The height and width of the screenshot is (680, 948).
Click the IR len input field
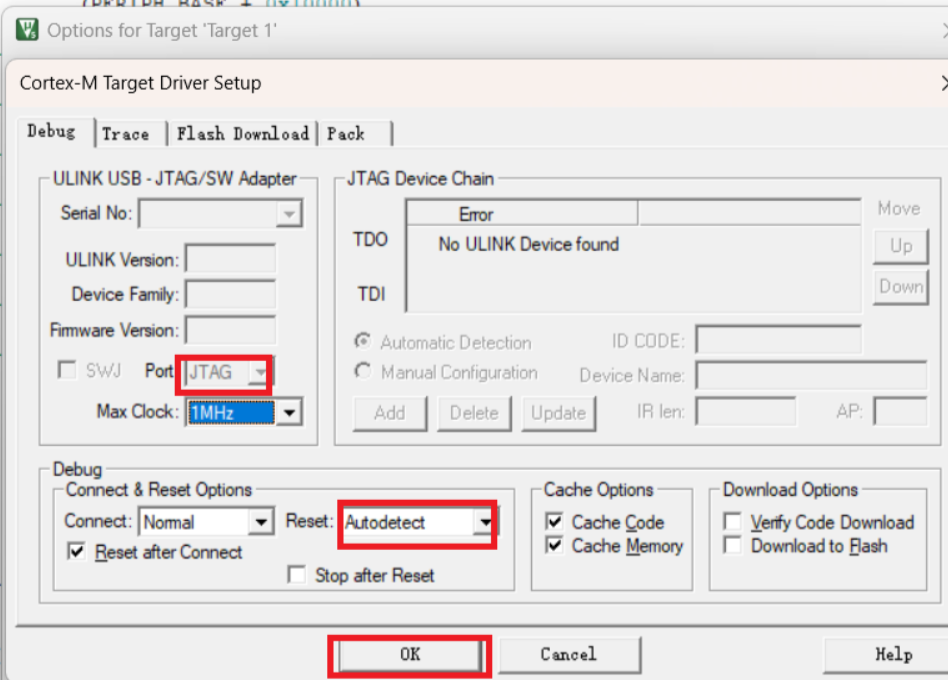745,412
